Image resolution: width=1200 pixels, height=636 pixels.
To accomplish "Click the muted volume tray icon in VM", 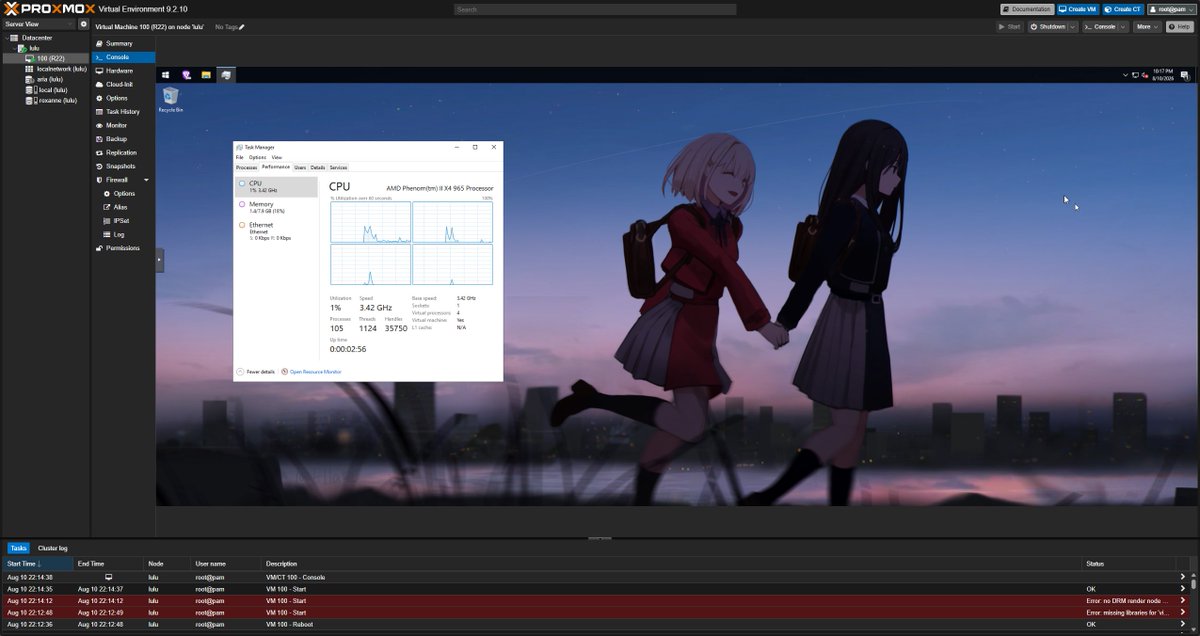I will [1144, 75].
